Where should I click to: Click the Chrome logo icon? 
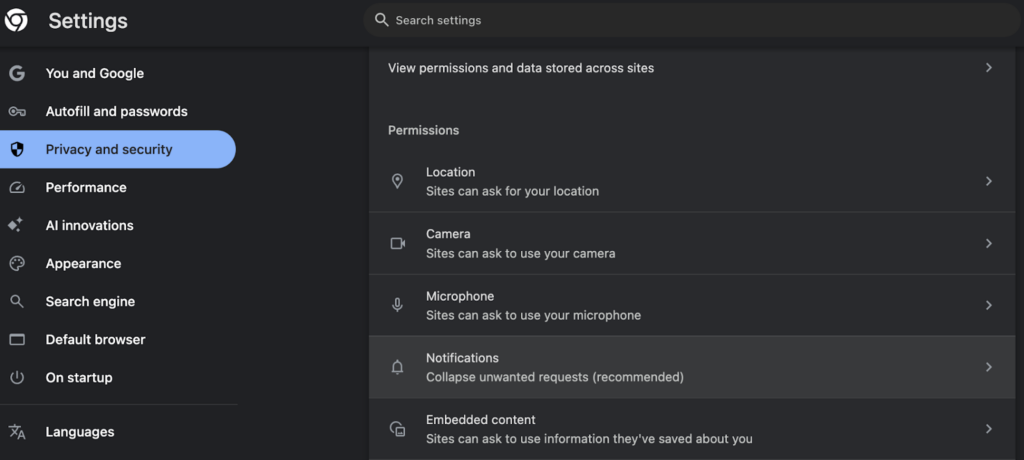point(16,21)
